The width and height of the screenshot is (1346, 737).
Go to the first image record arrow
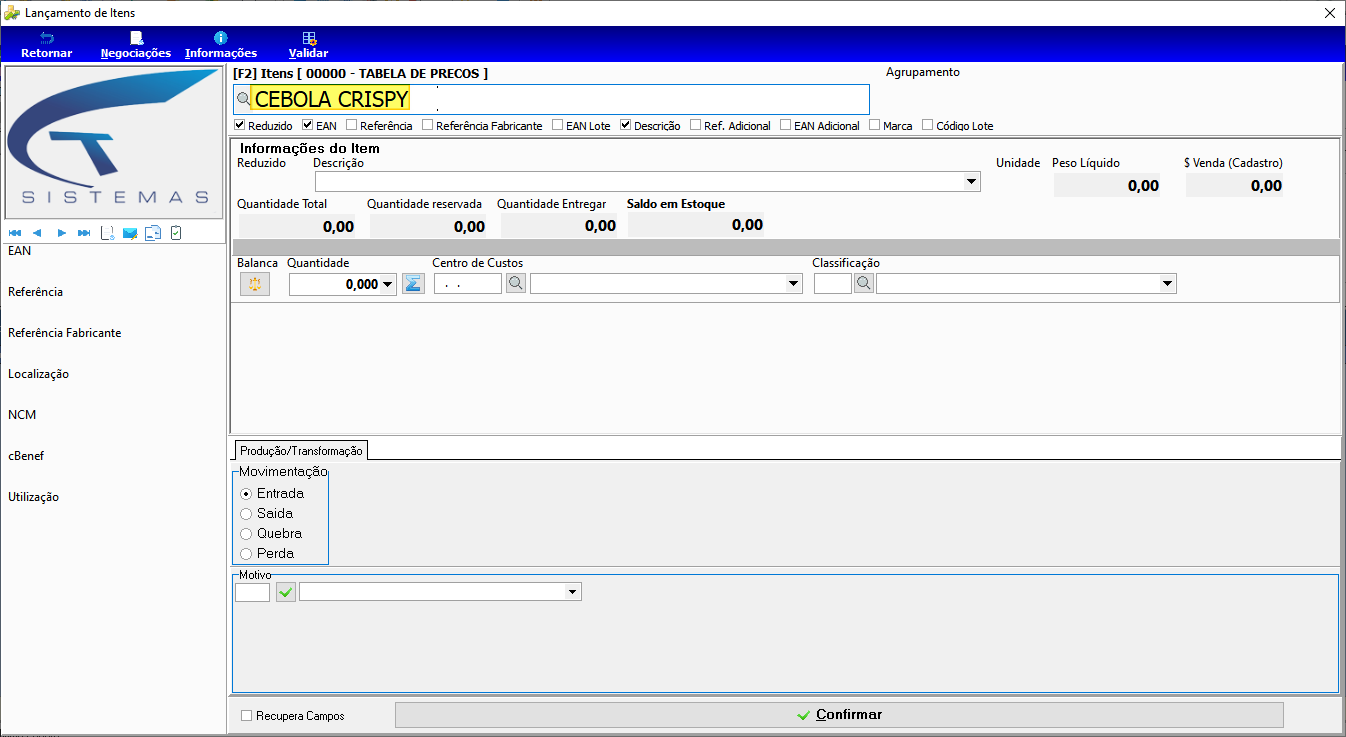click(x=15, y=233)
